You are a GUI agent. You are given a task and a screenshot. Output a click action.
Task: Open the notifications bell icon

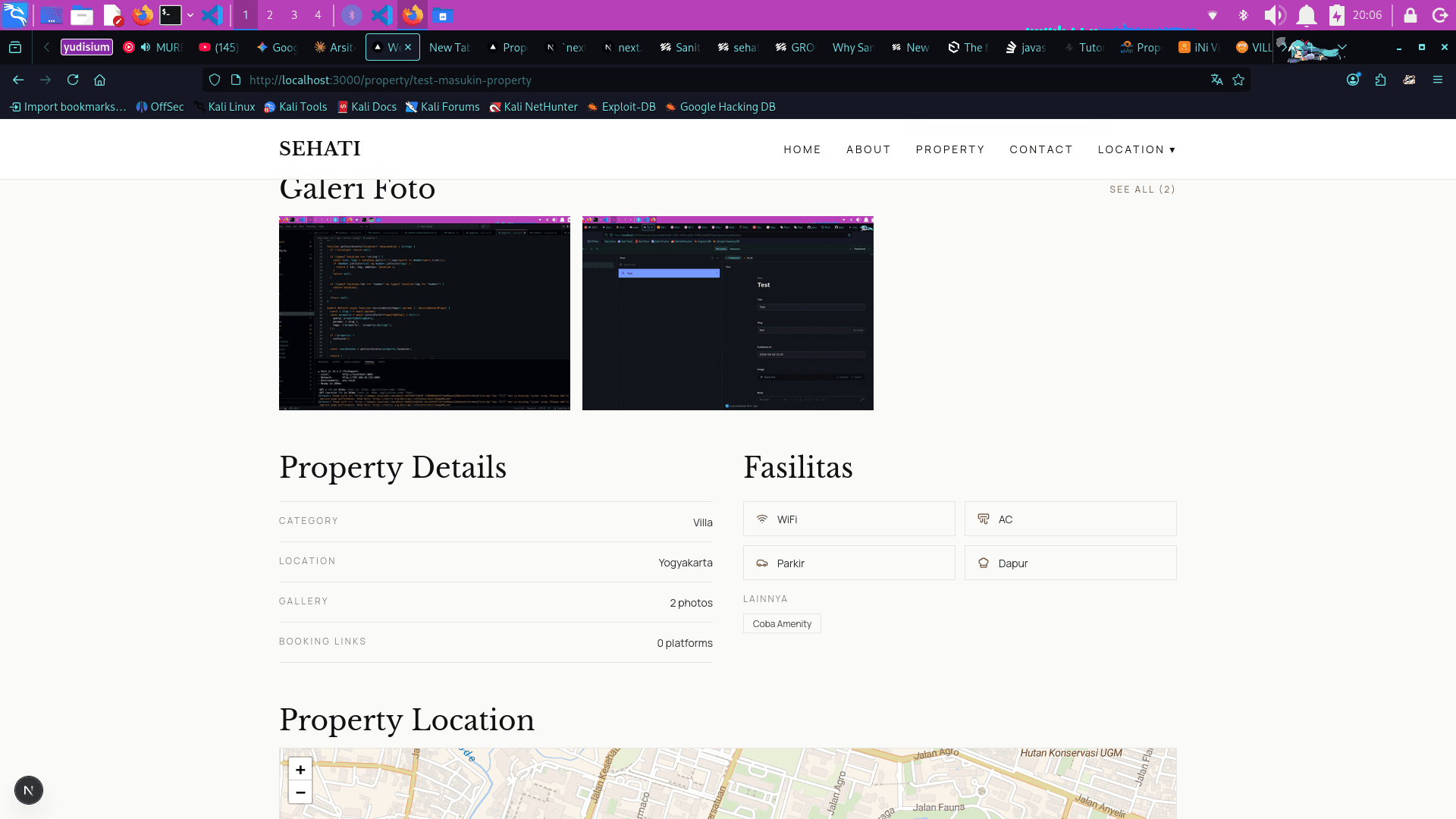tap(1307, 14)
